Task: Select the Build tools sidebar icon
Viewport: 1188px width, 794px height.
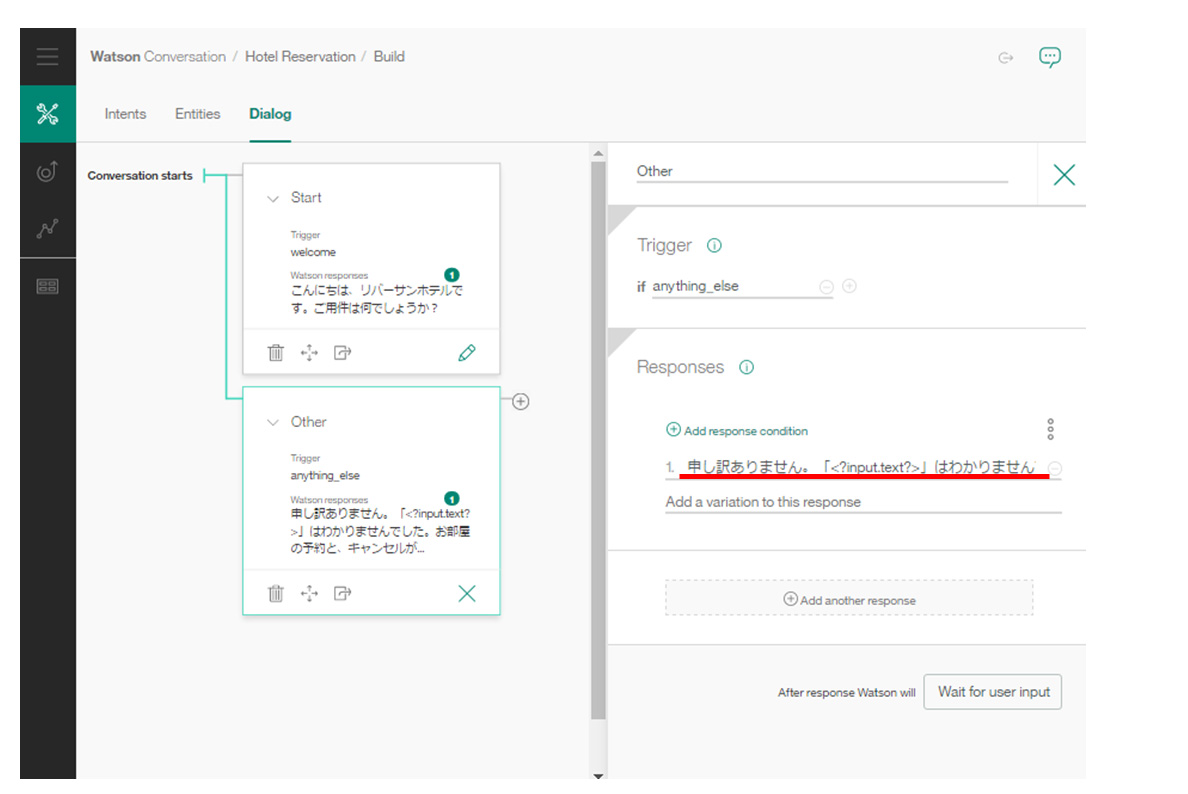Action: pos(47,114)
